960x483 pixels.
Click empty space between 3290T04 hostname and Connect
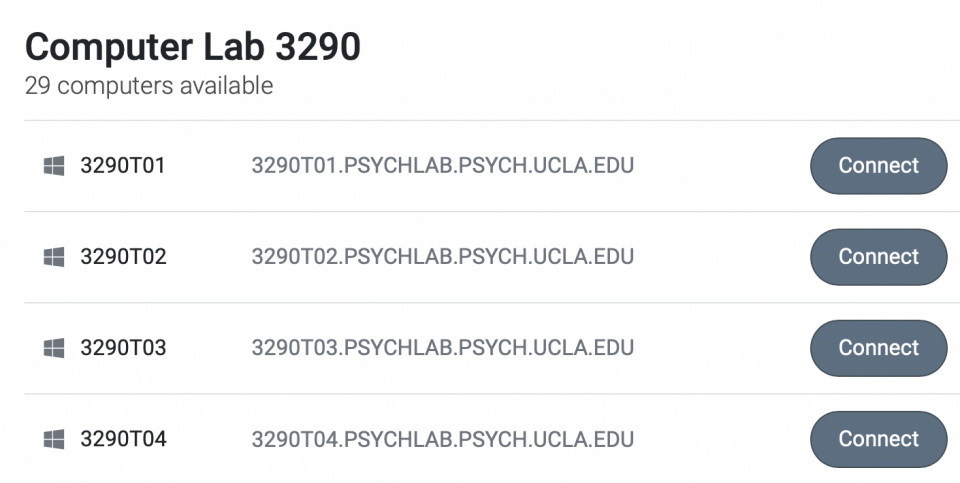pos(722,439)
